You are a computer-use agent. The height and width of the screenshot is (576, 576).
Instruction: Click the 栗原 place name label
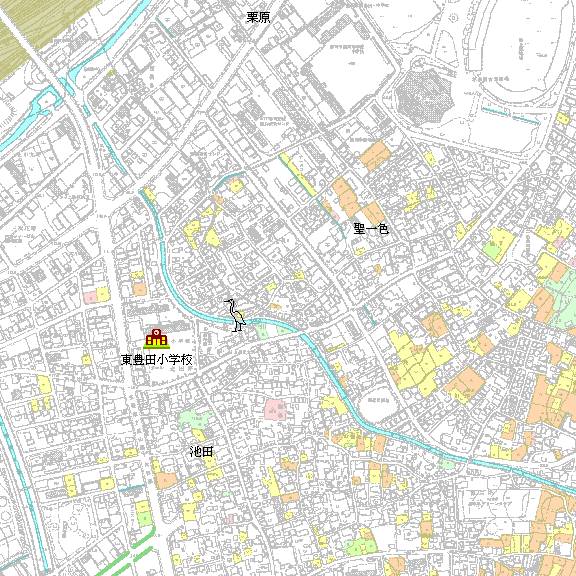tap(259, 18)
